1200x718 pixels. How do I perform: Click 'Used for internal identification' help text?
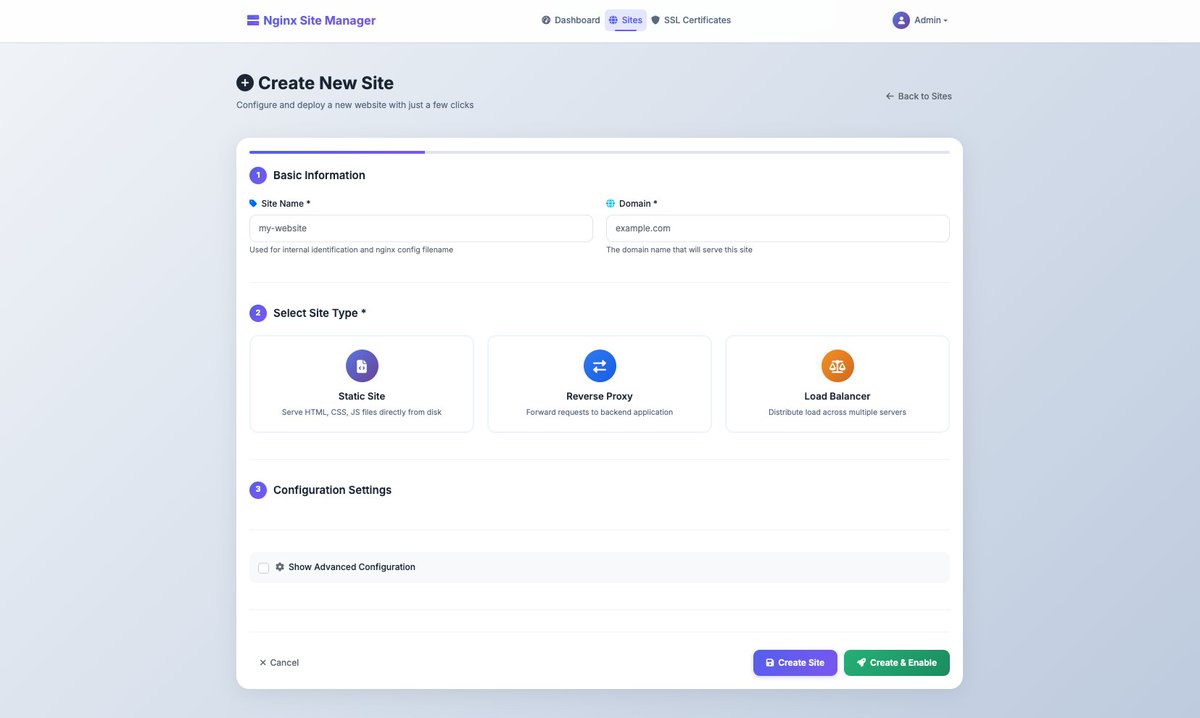[351, 250]
